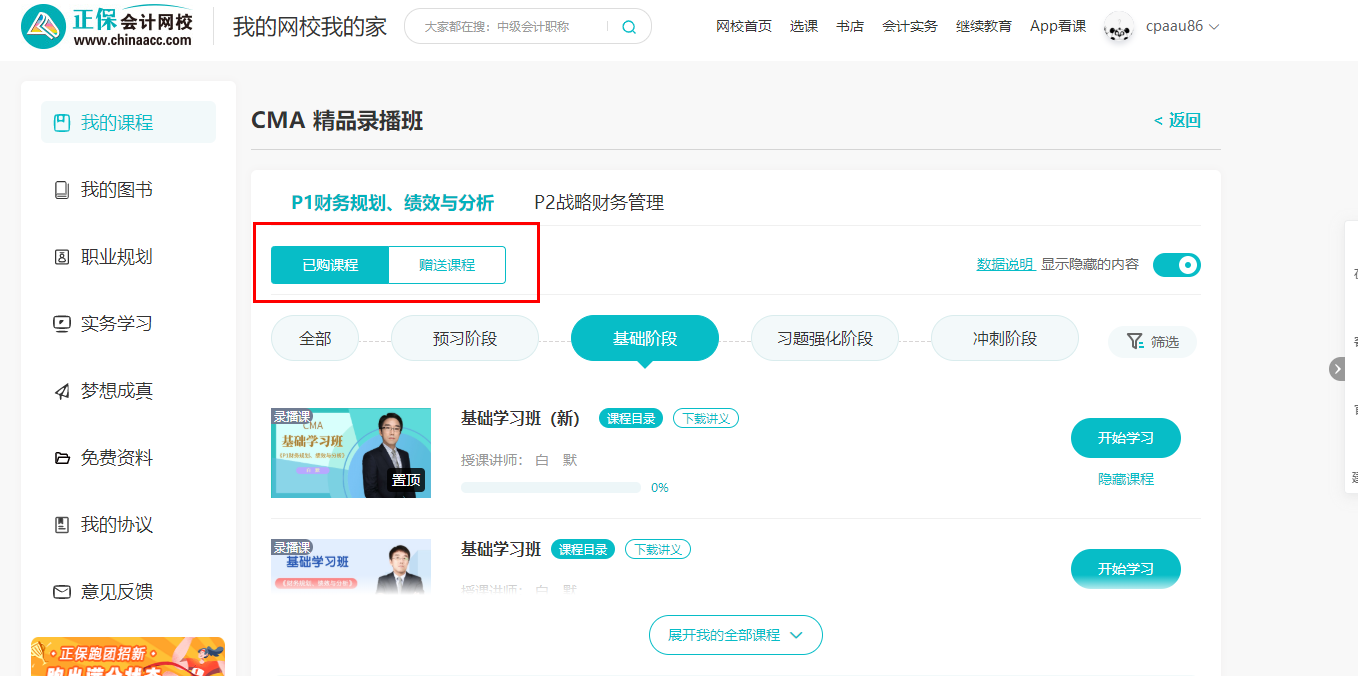Open 我的课程 sidebar icon
Image resolution: width=1358 pixels, height=676 pixels.
coord(62,123)
